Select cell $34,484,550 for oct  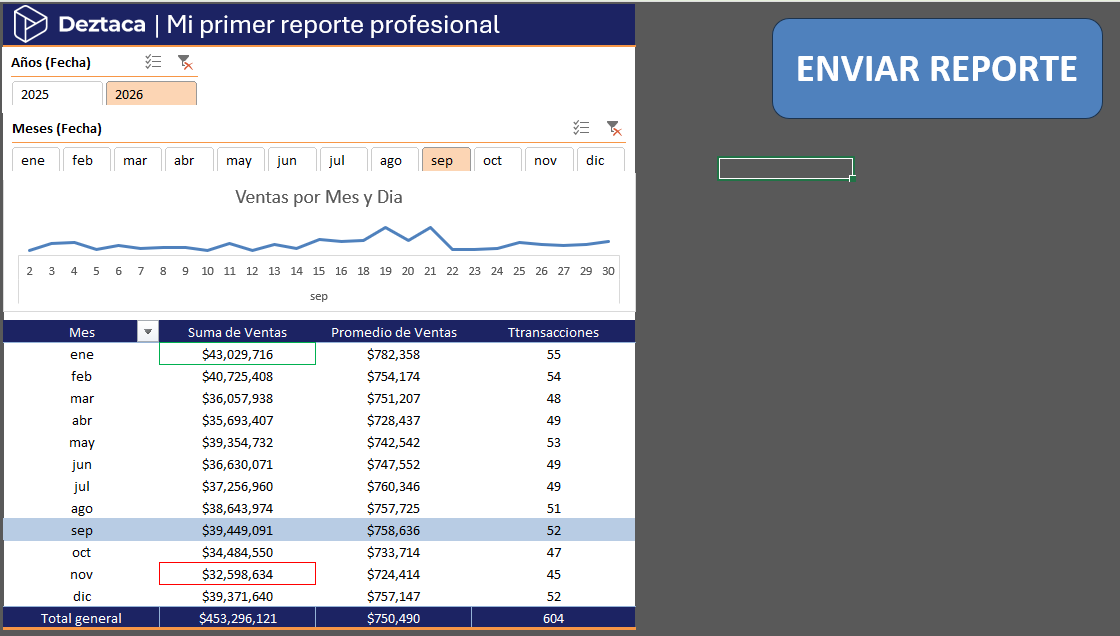point(237,552)
